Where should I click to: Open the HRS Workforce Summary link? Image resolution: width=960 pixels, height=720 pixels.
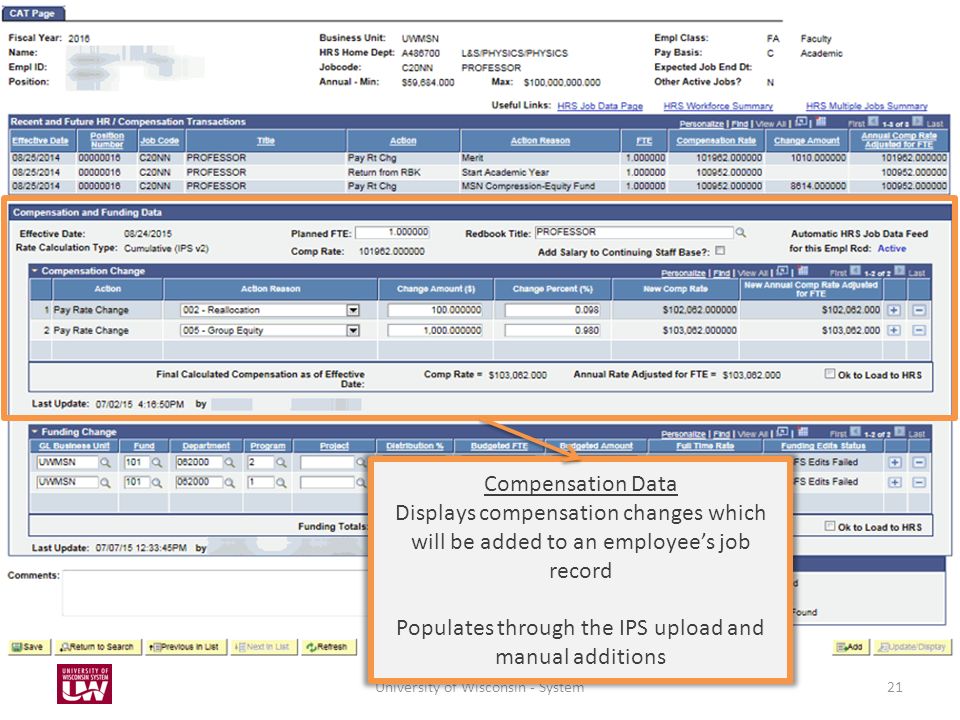coord(718,106)
